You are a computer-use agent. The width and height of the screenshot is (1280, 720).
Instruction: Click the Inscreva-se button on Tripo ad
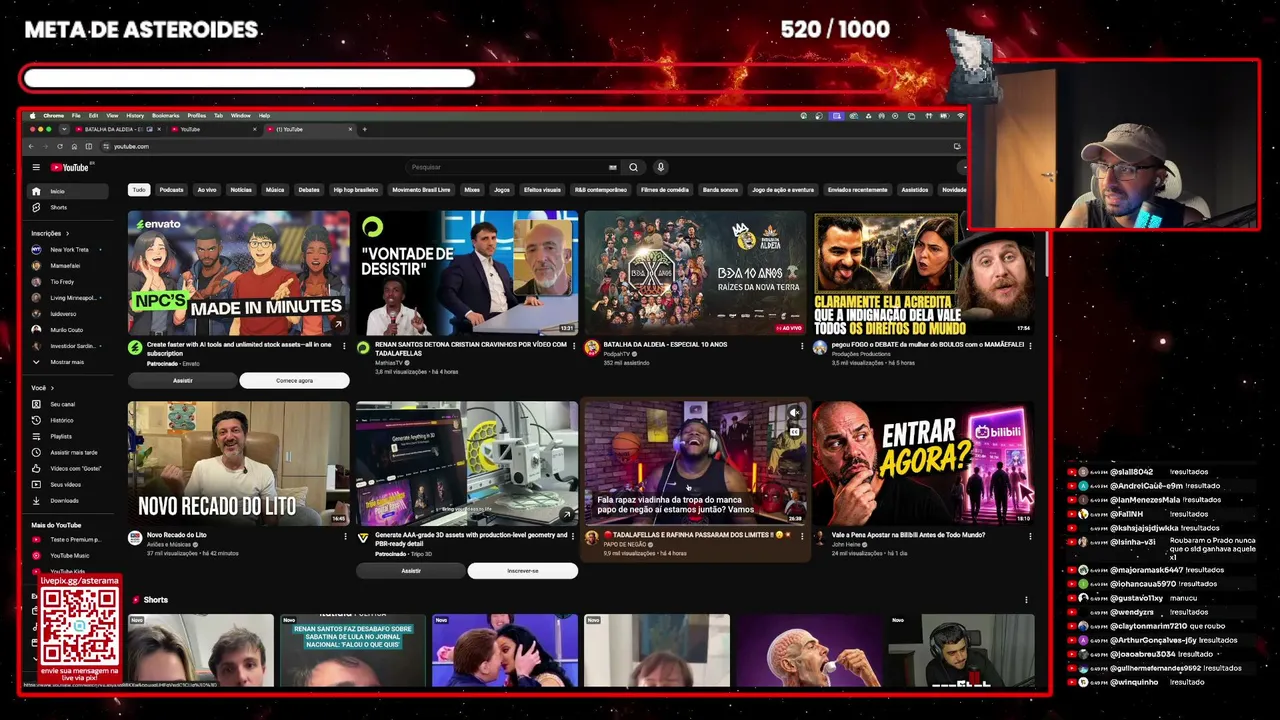(x=522, y=571)
